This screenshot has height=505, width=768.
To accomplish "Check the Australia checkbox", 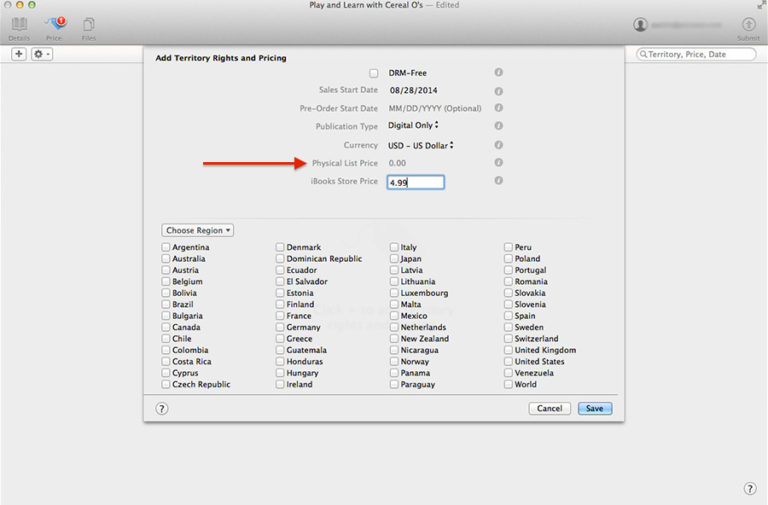I will (x=166, y=259).
